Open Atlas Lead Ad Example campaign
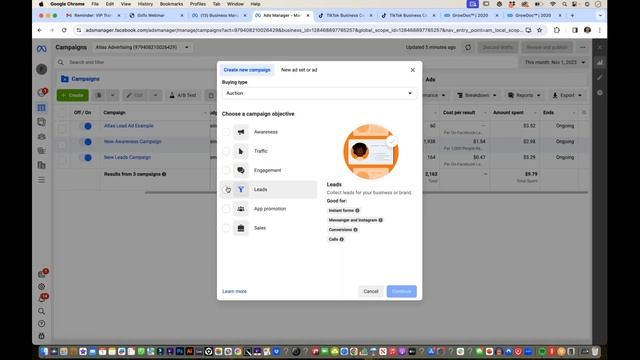The height and width of the screenshot is (360, 640). point(129,126)
